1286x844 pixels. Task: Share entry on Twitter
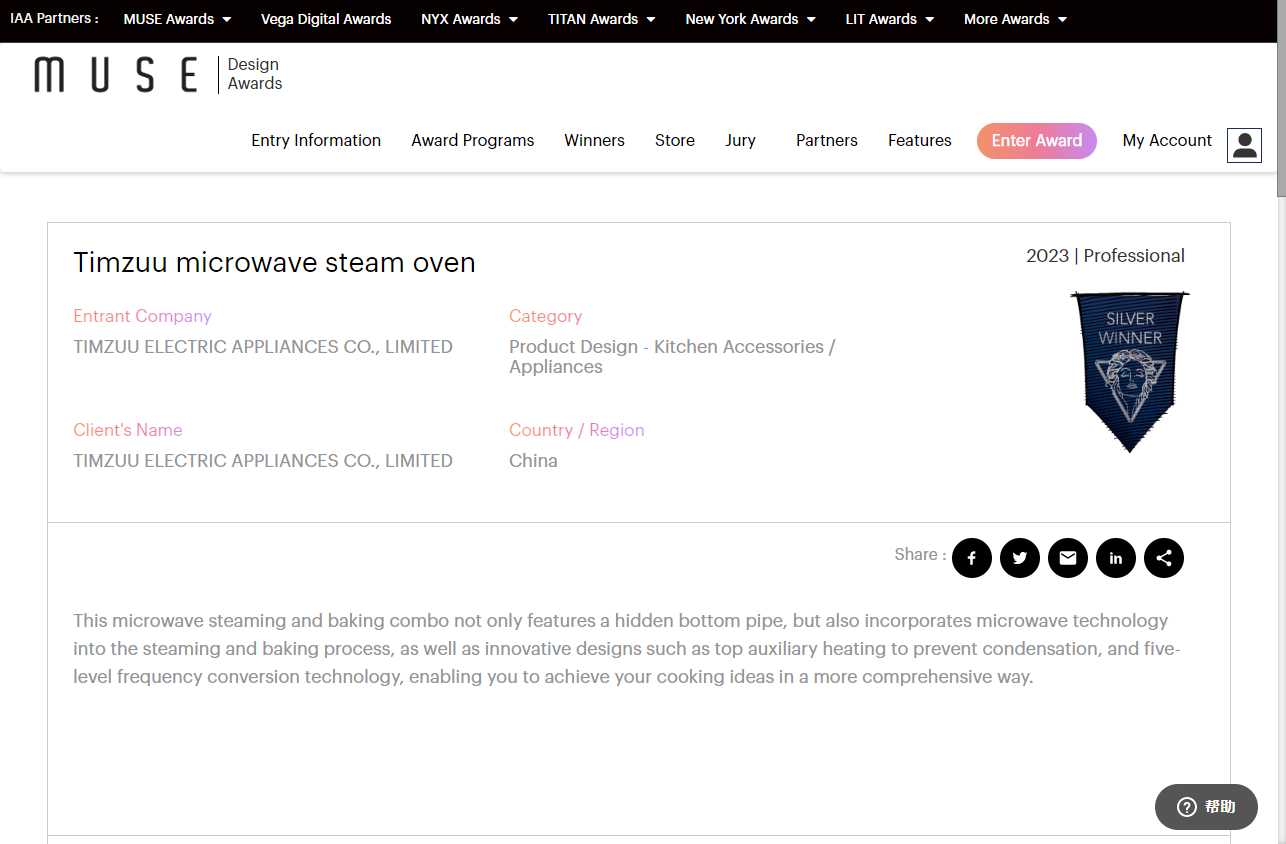1019,558
